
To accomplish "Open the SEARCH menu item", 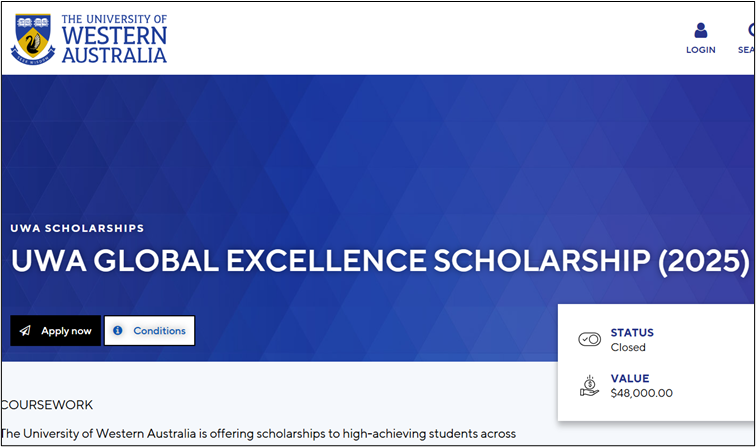I will click(x=746, y=50).
